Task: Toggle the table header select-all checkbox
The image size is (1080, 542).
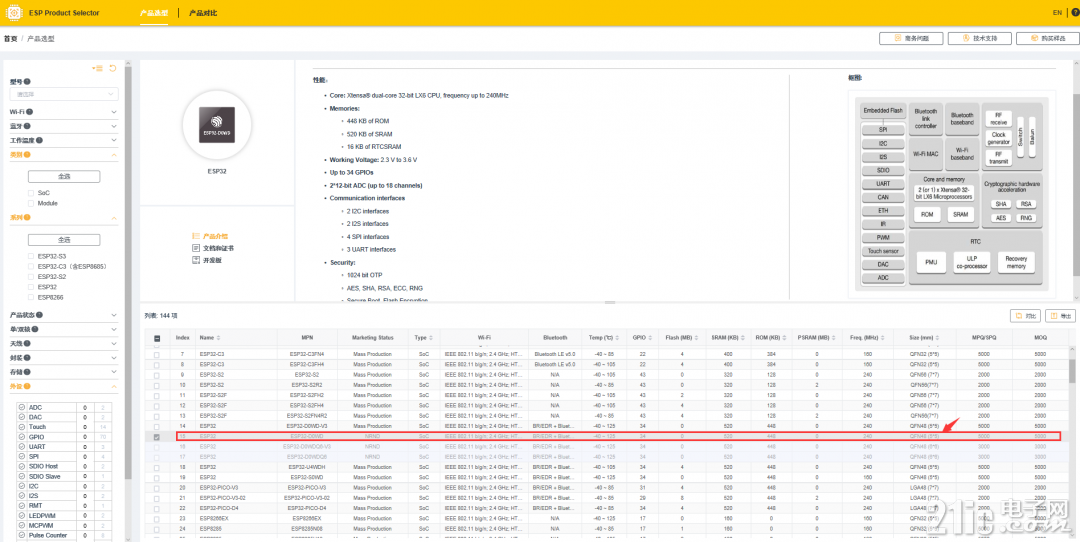Action: (x=156, y=338)
